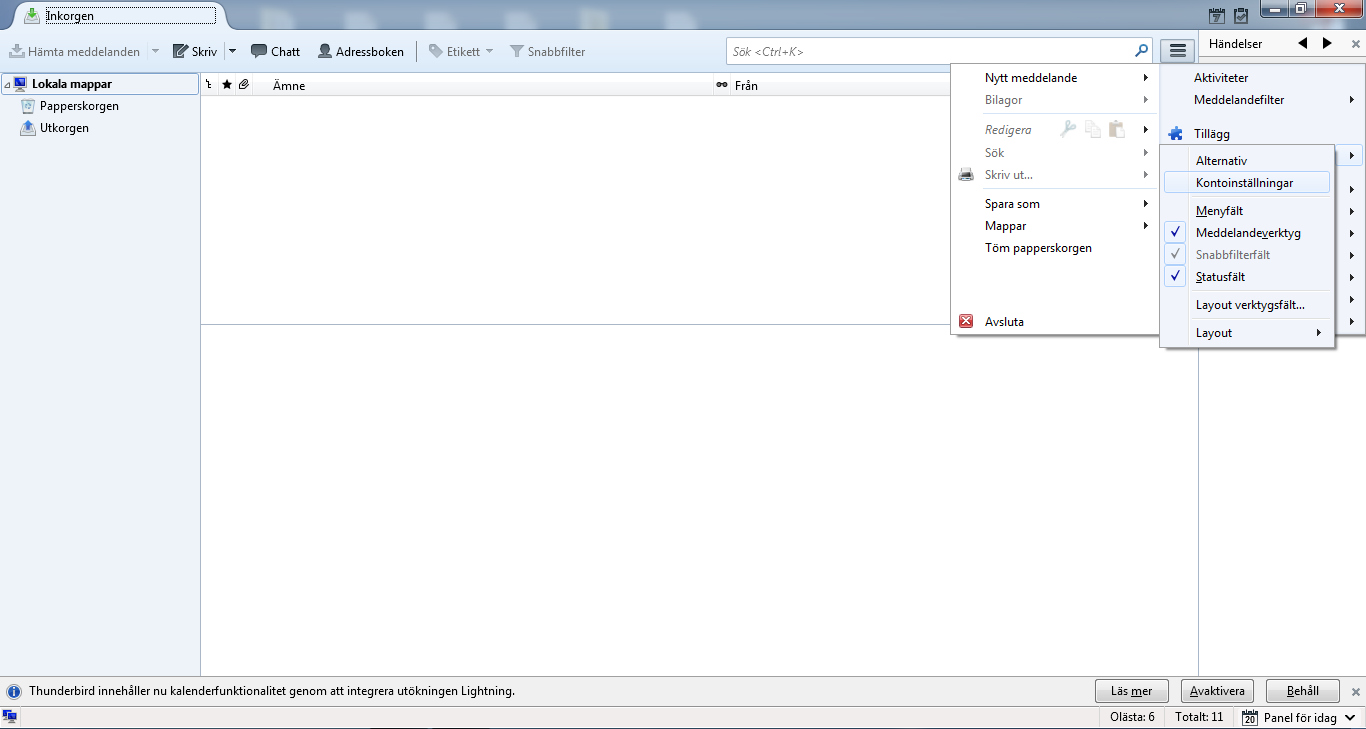Uncheck Meddelandeverktyg toolbar option
Viewport: 1366px width, 729px height.
(1247, 233)
